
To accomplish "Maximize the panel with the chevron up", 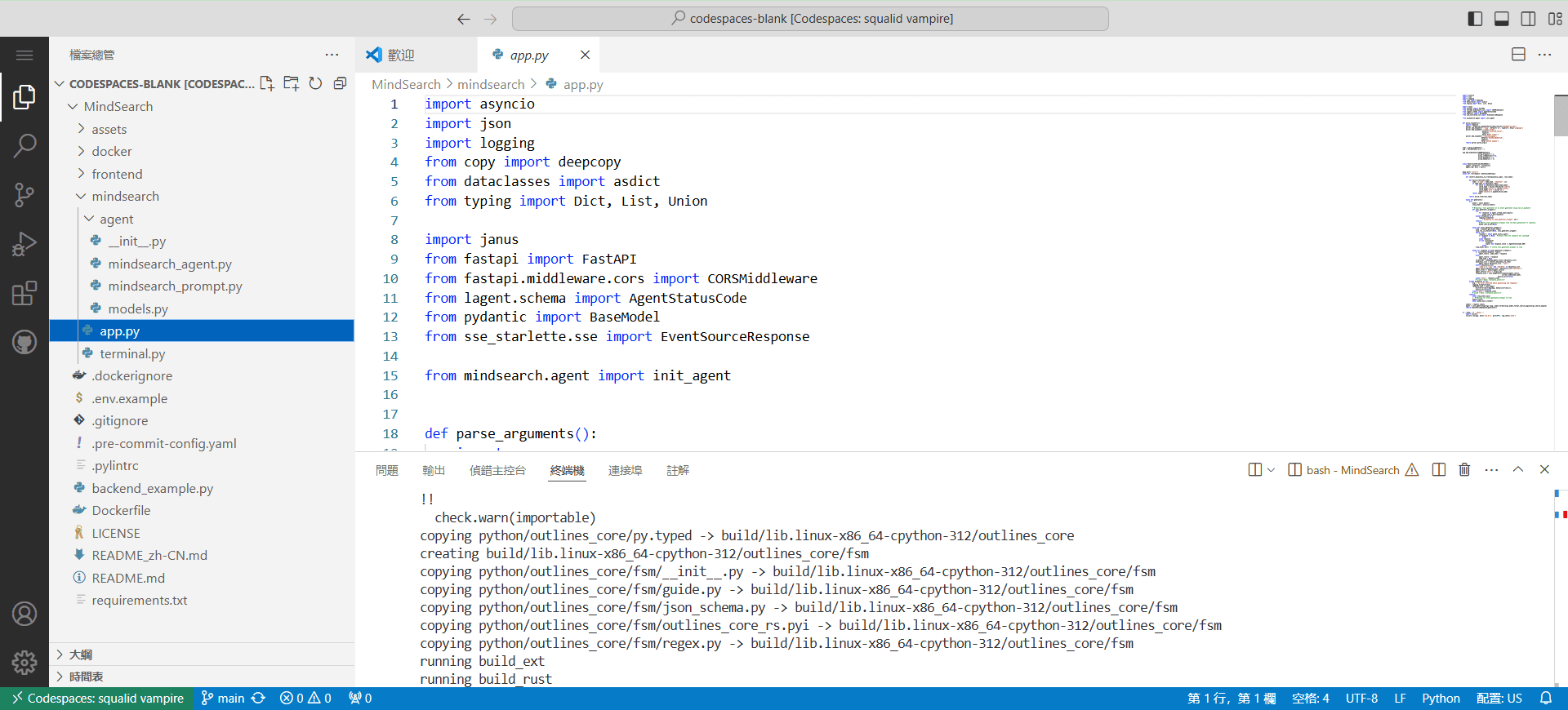I will pos(1518,470).
